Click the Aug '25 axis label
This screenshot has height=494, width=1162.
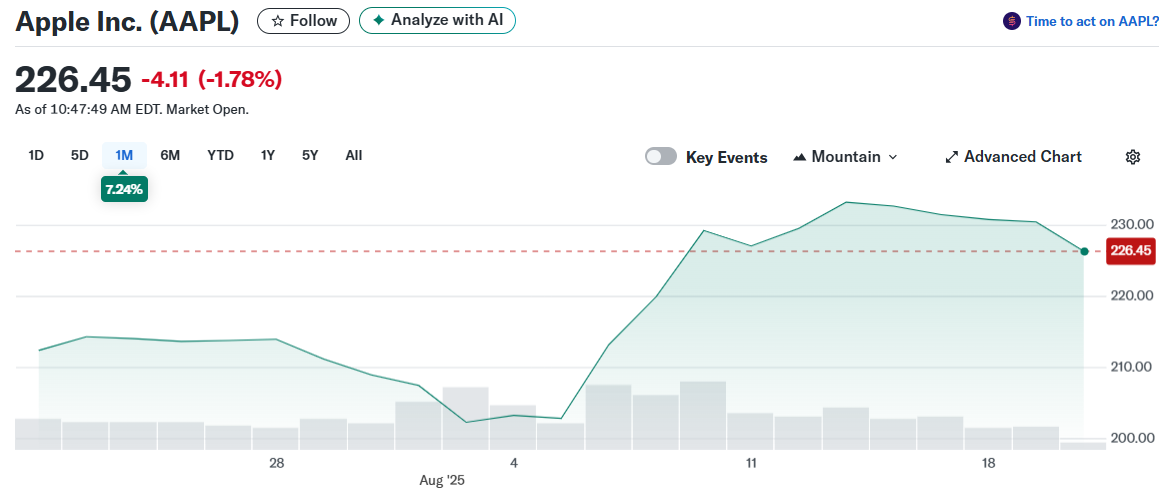(442, 480)
